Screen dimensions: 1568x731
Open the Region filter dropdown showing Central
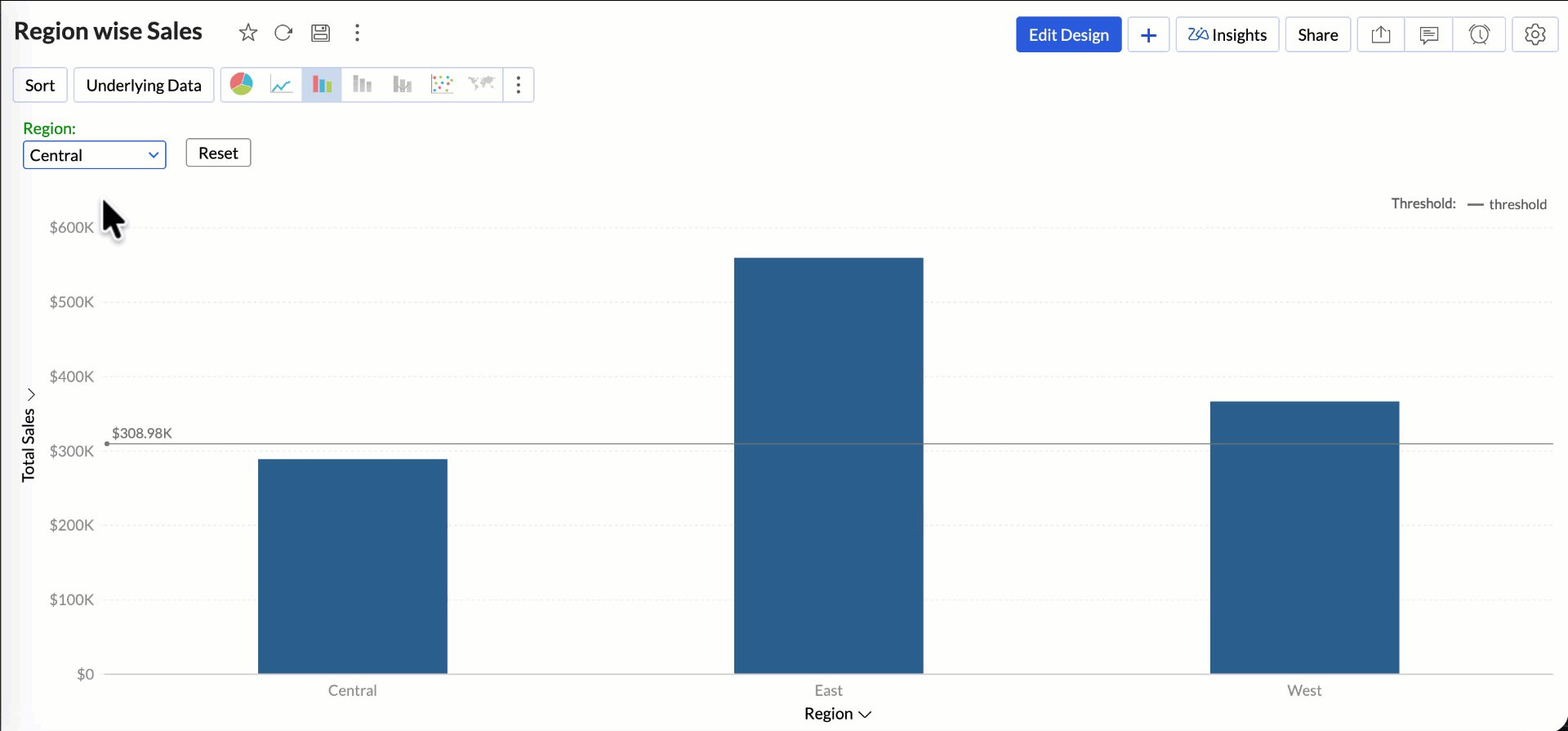point(95,155)
